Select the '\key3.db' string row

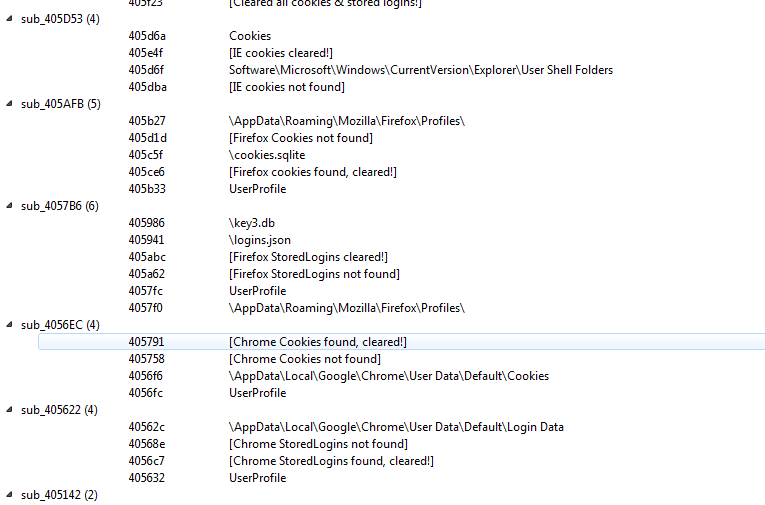[251, 223]
